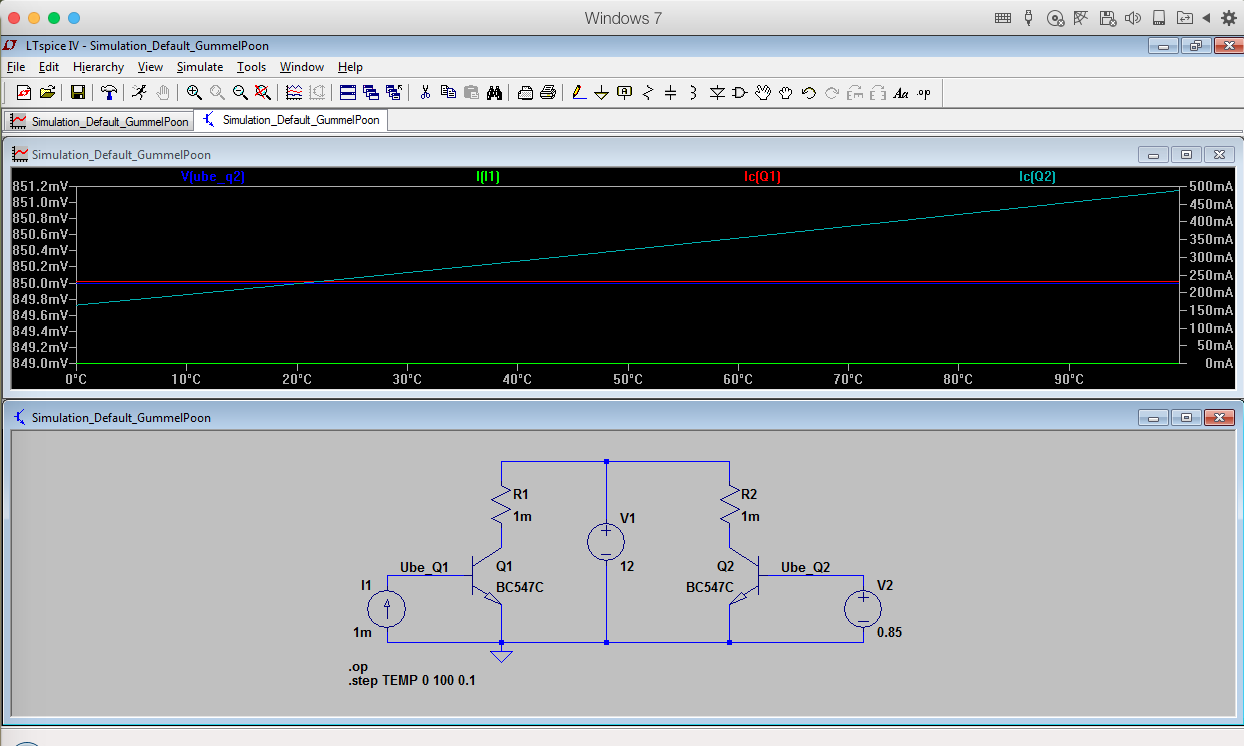Click the V2 voltage source symbol
Image resolution: width=1244 pixels, height=746 pixels.
862,608
